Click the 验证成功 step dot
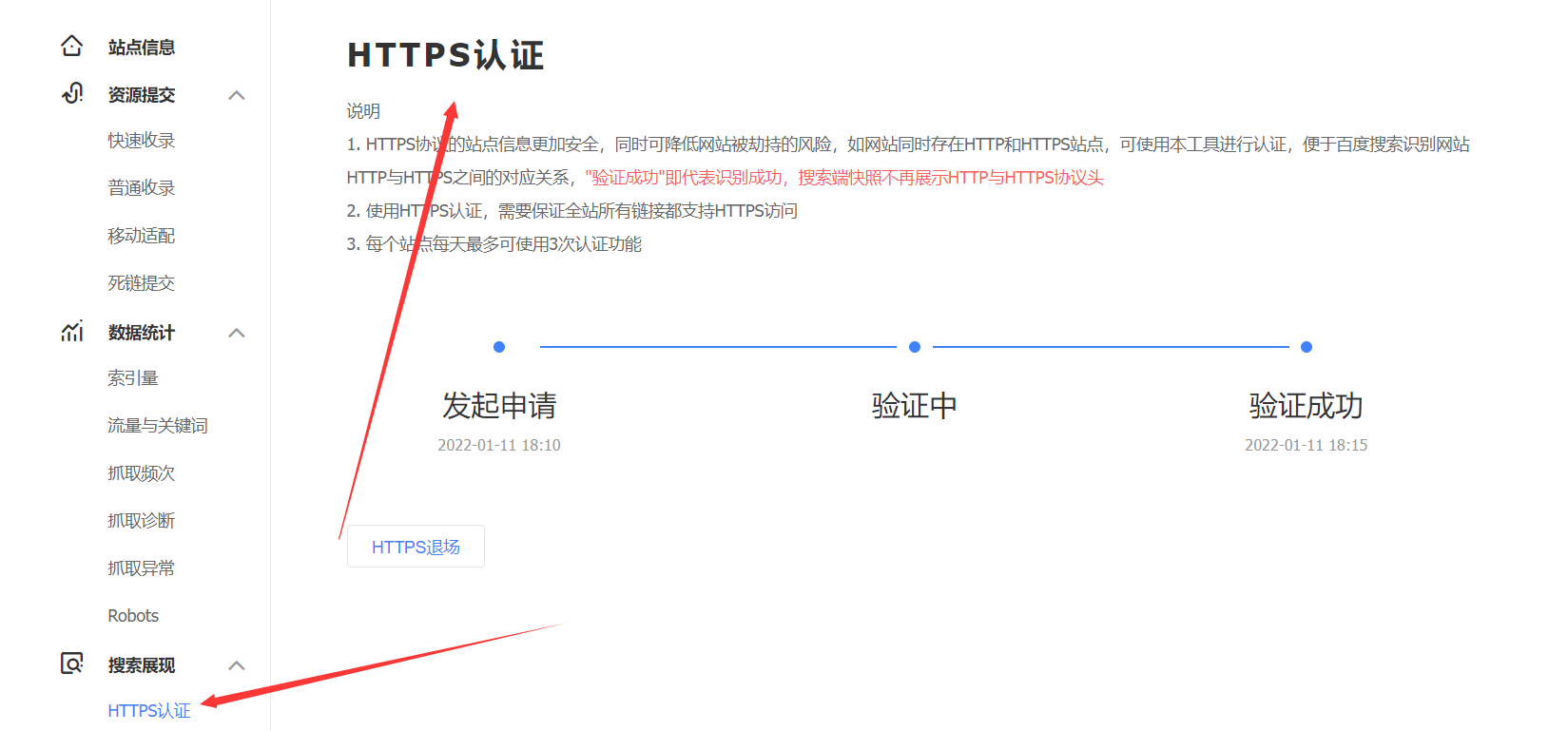The width and height of the screenshot is (1568, 731). pos(1307,347)
